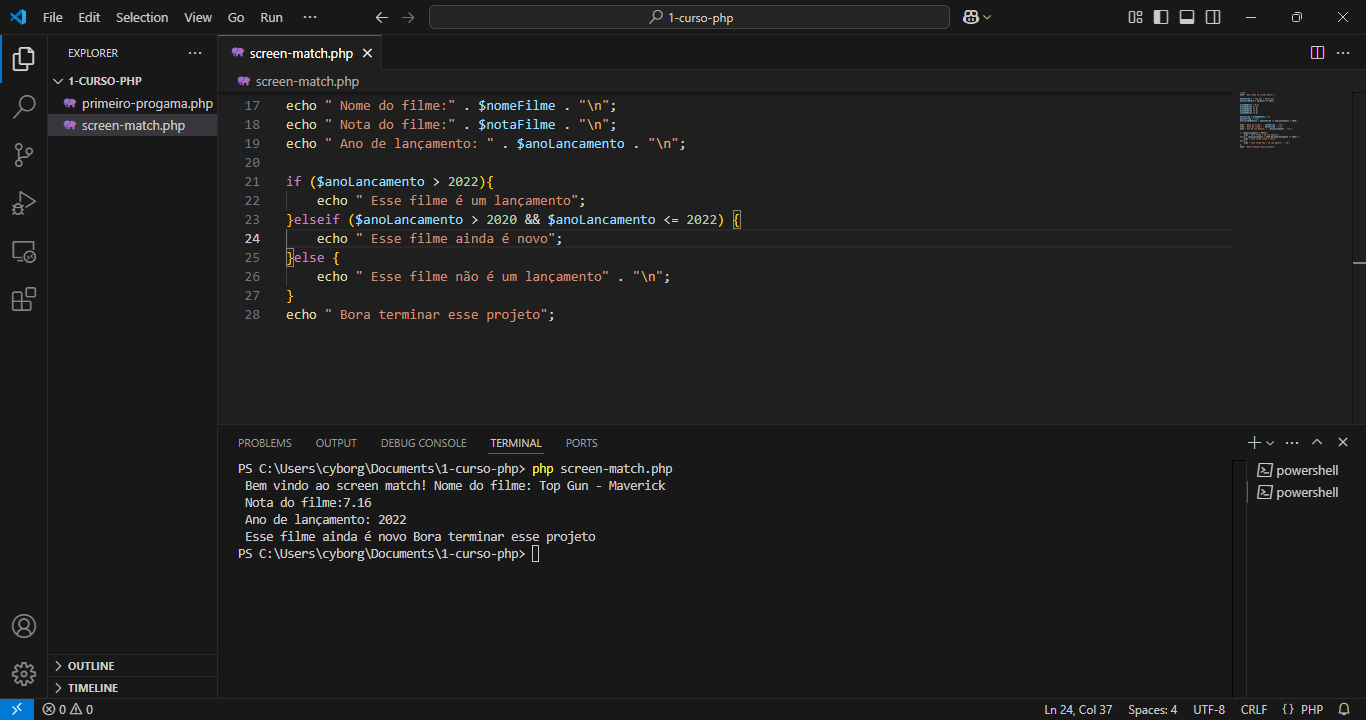
Task: Open the Selection menu
Action: [x=142, y=17]
